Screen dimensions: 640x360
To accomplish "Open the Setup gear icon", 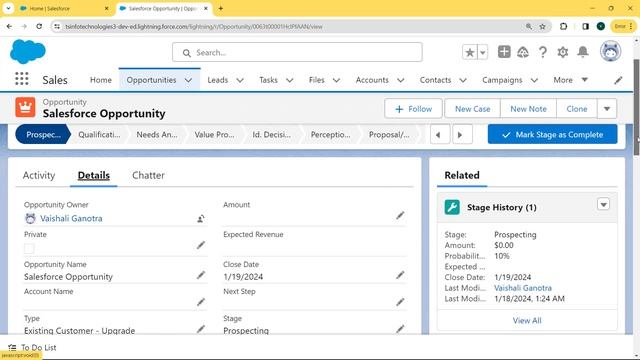I will 563,52.
